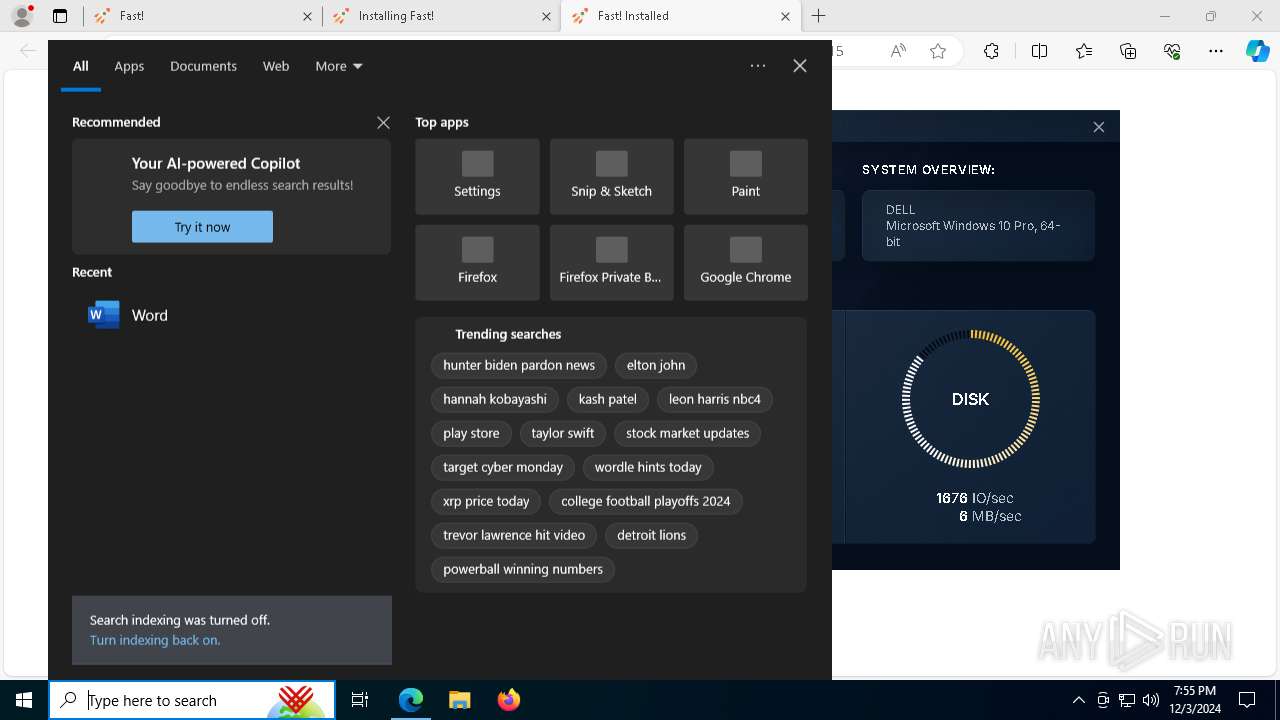The width and height of the screenshot is (1280, 720).
Task: Expand the More search filter dropdown
Action: 339,66
